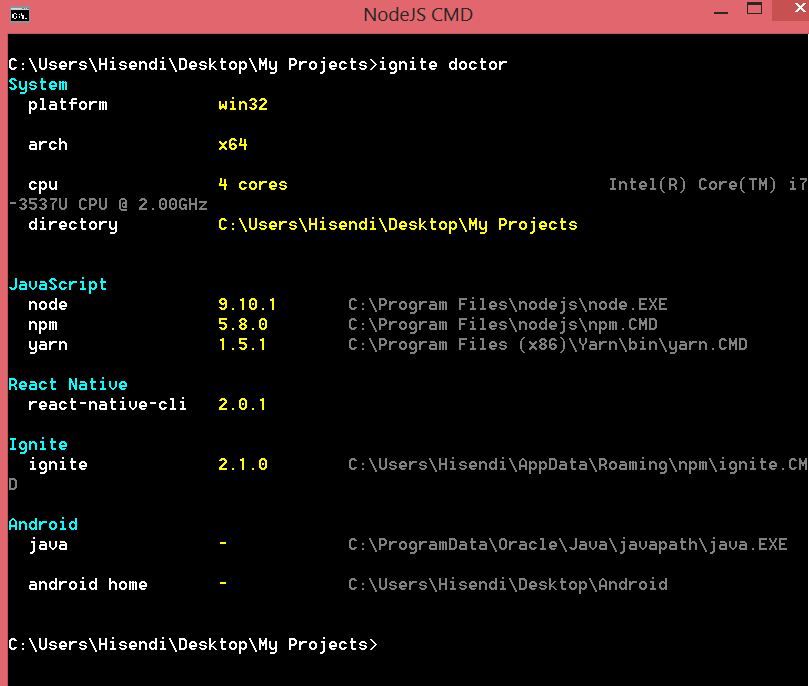Select yarn version '1.5.1'
The height and width of the screenshot is (686, 809).
click(x=242, y=345)
